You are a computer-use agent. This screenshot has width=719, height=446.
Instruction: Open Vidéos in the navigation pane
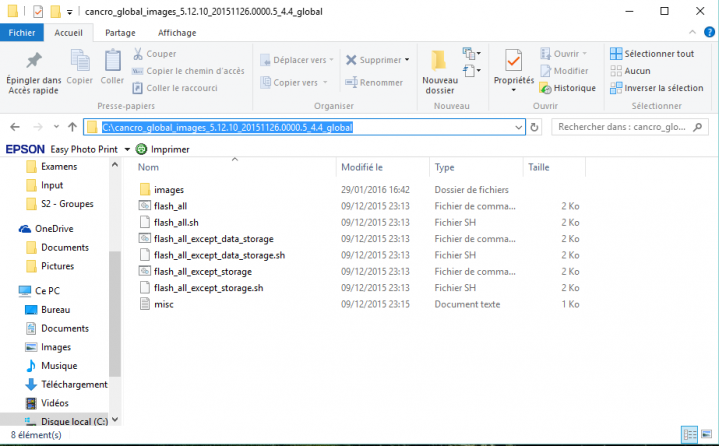pyautogui.click(x=47, y=403)
